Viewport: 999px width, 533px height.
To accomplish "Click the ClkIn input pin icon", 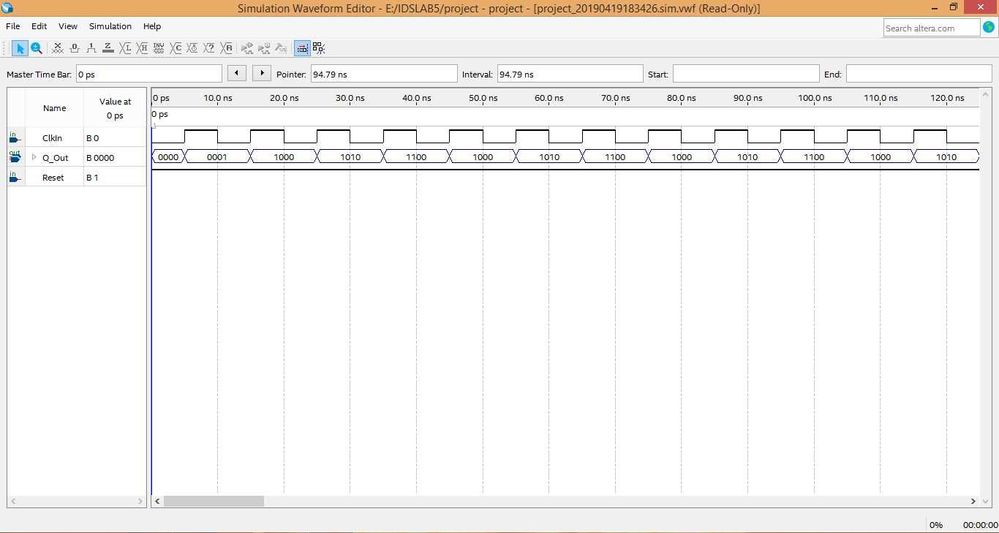I will pyautogui.click(x=15, y=137).
